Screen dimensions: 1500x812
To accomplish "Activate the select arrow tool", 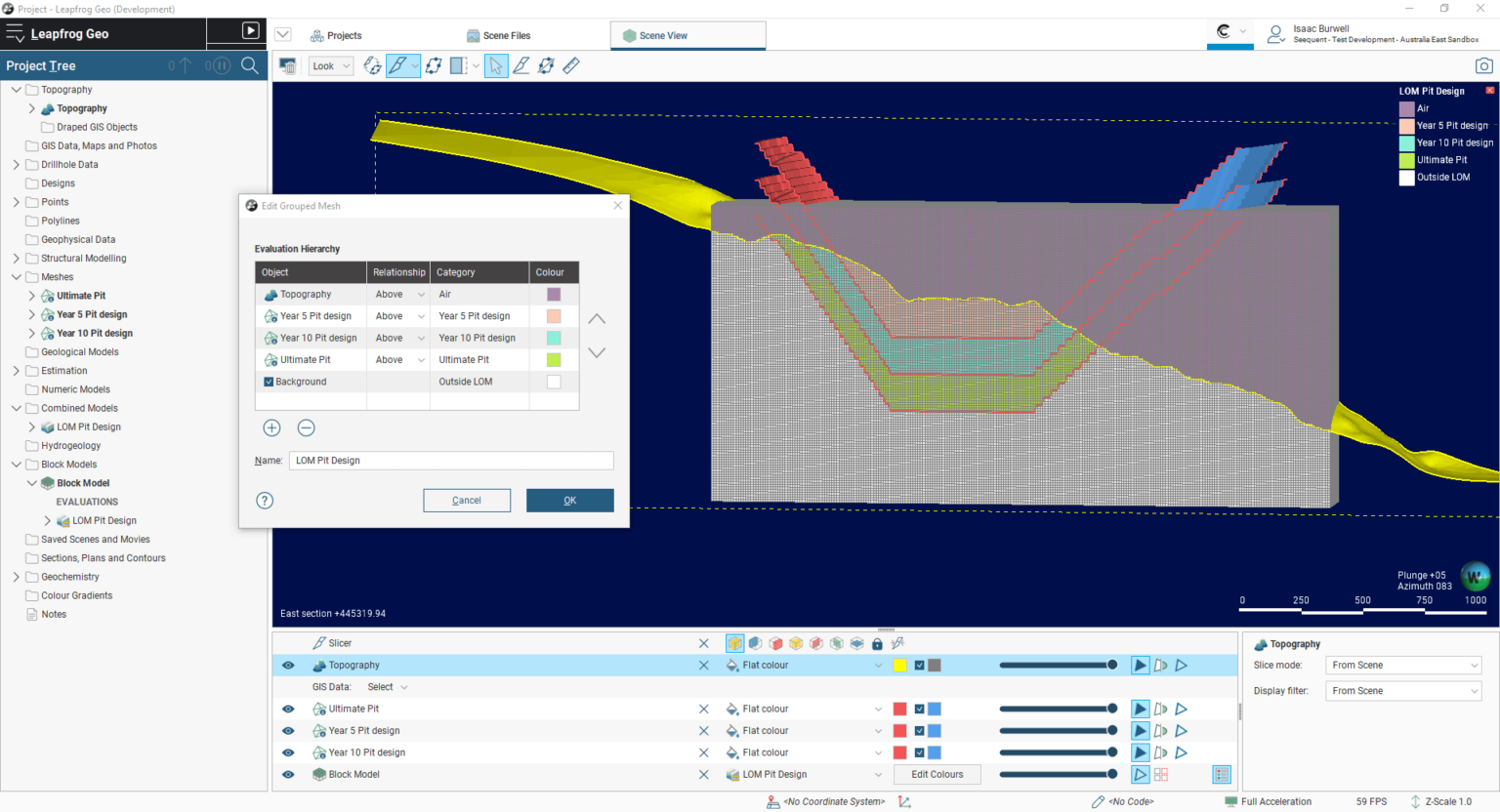I will [x=496, y=65].
